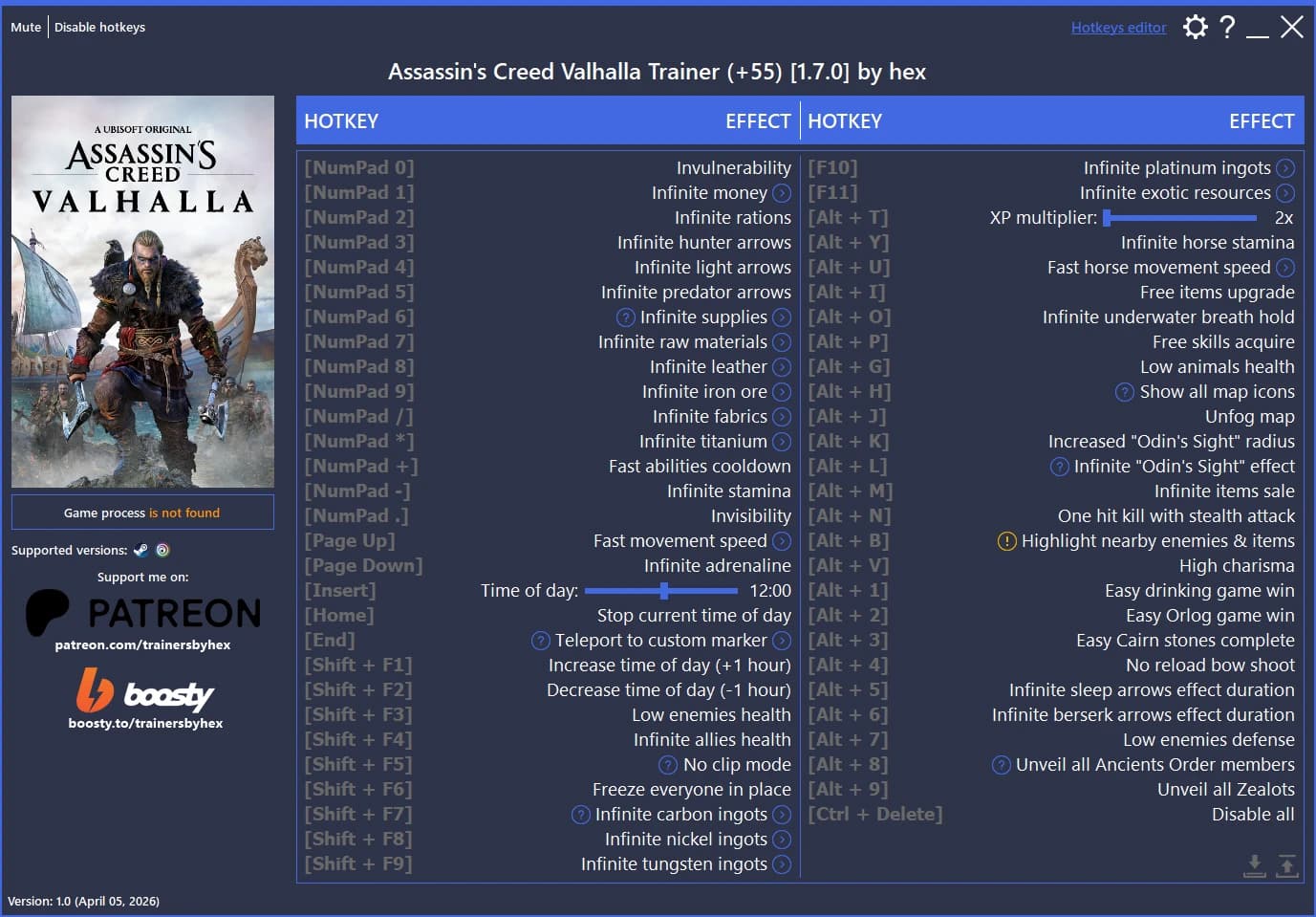This screenshot has height=917, width=1316.
Task: Expand arrow next to Fast movement speed
Action: pos(782,541)
